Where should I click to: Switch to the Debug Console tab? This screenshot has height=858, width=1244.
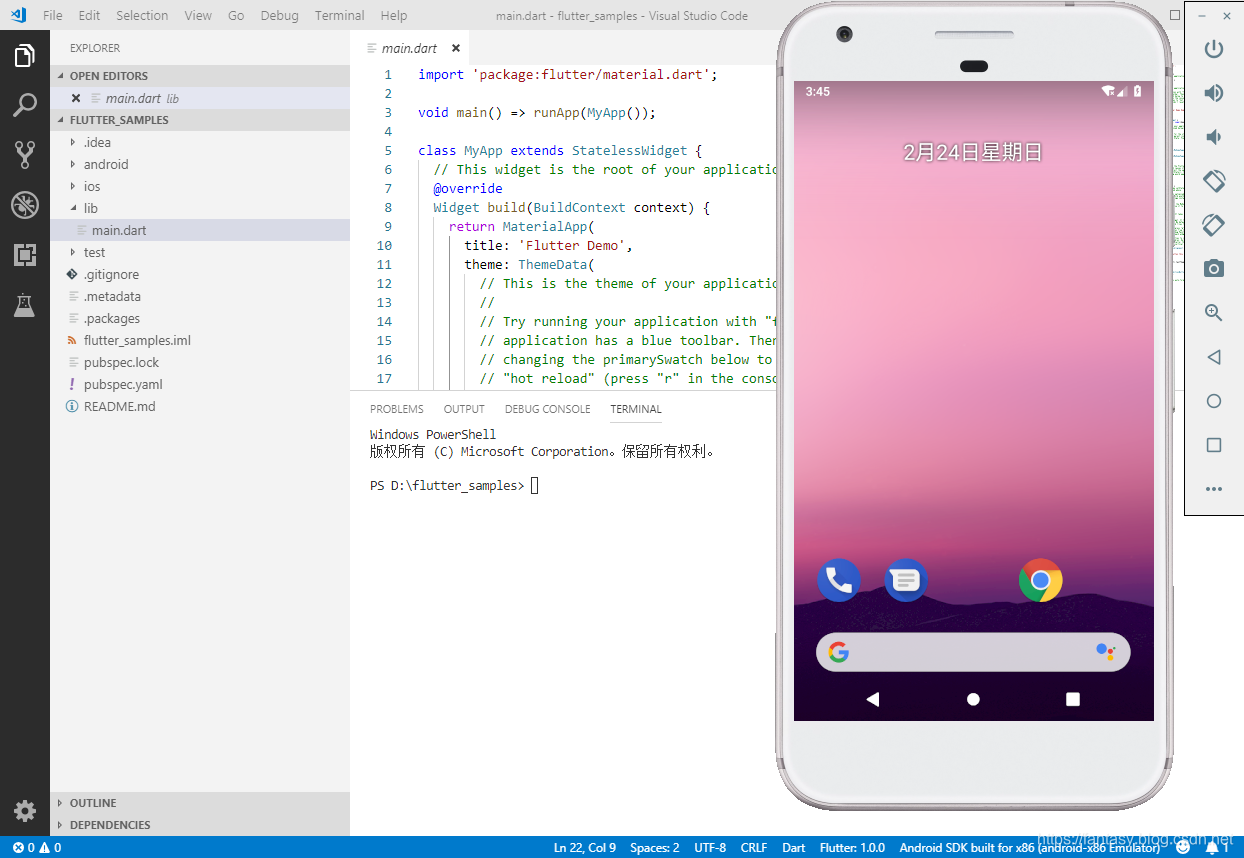pyautogui.click(x=548, y=409)
